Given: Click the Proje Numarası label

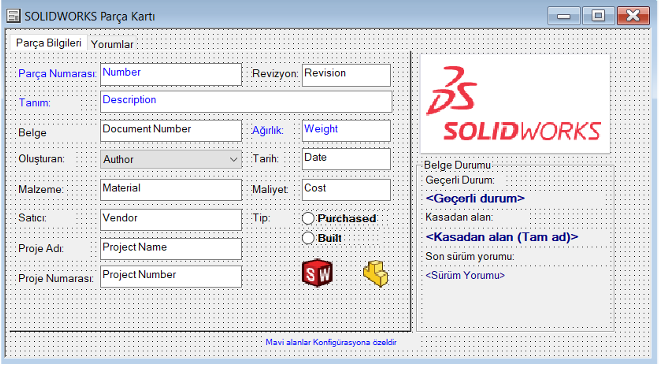Looking at the screenshot, I should click(x=56, y=278).
